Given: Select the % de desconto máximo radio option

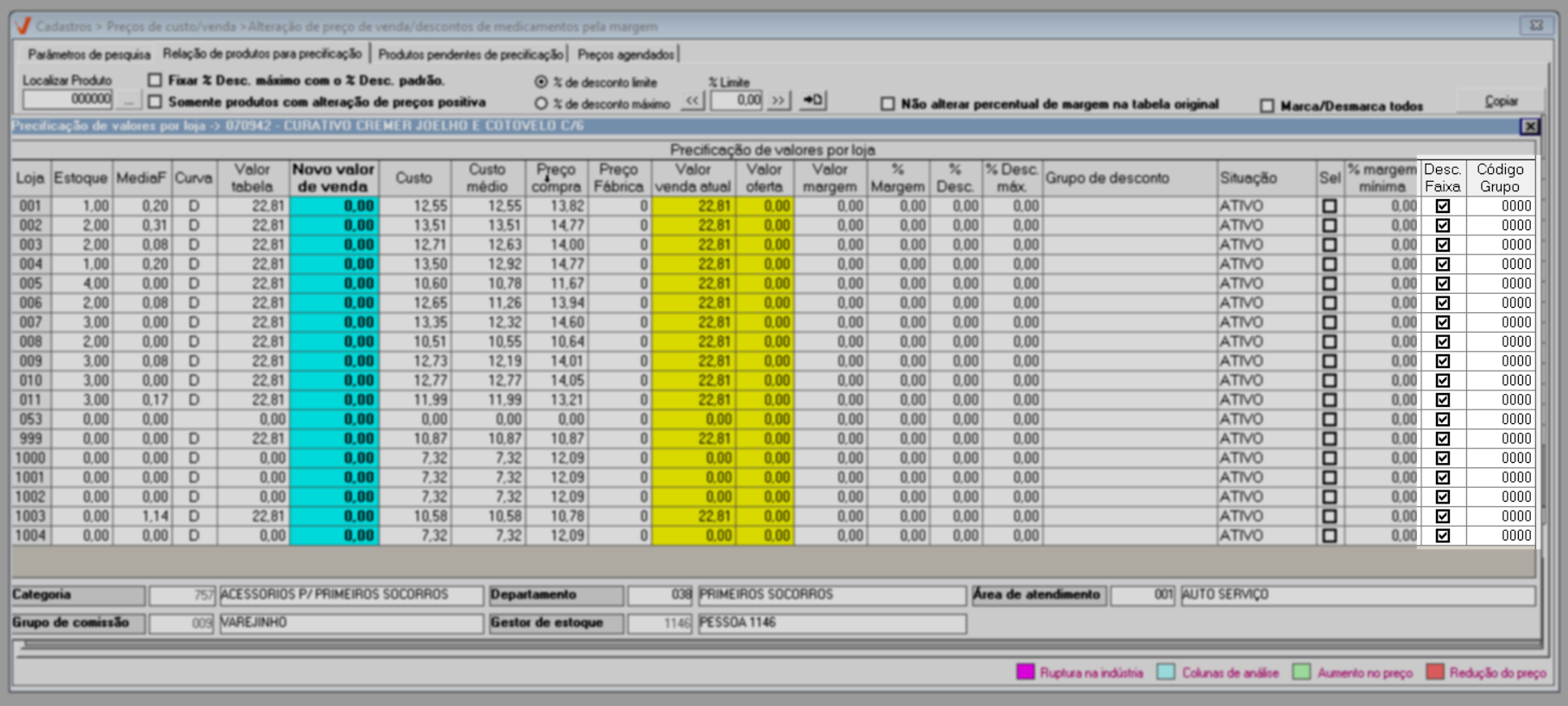Looking at the screenshot, I should click(x=541, y=103).
